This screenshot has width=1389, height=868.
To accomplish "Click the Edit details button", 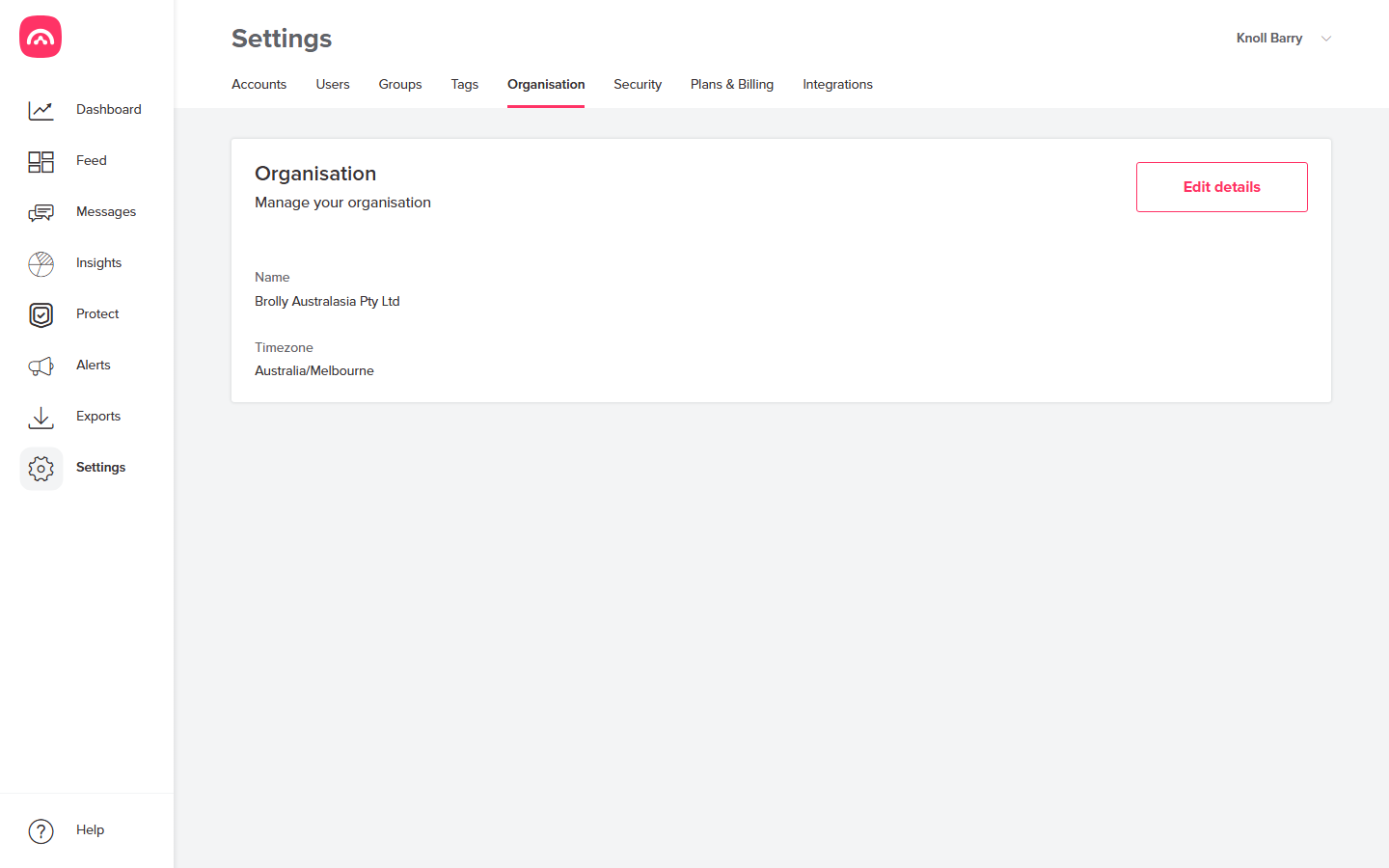I will 1222,187.
